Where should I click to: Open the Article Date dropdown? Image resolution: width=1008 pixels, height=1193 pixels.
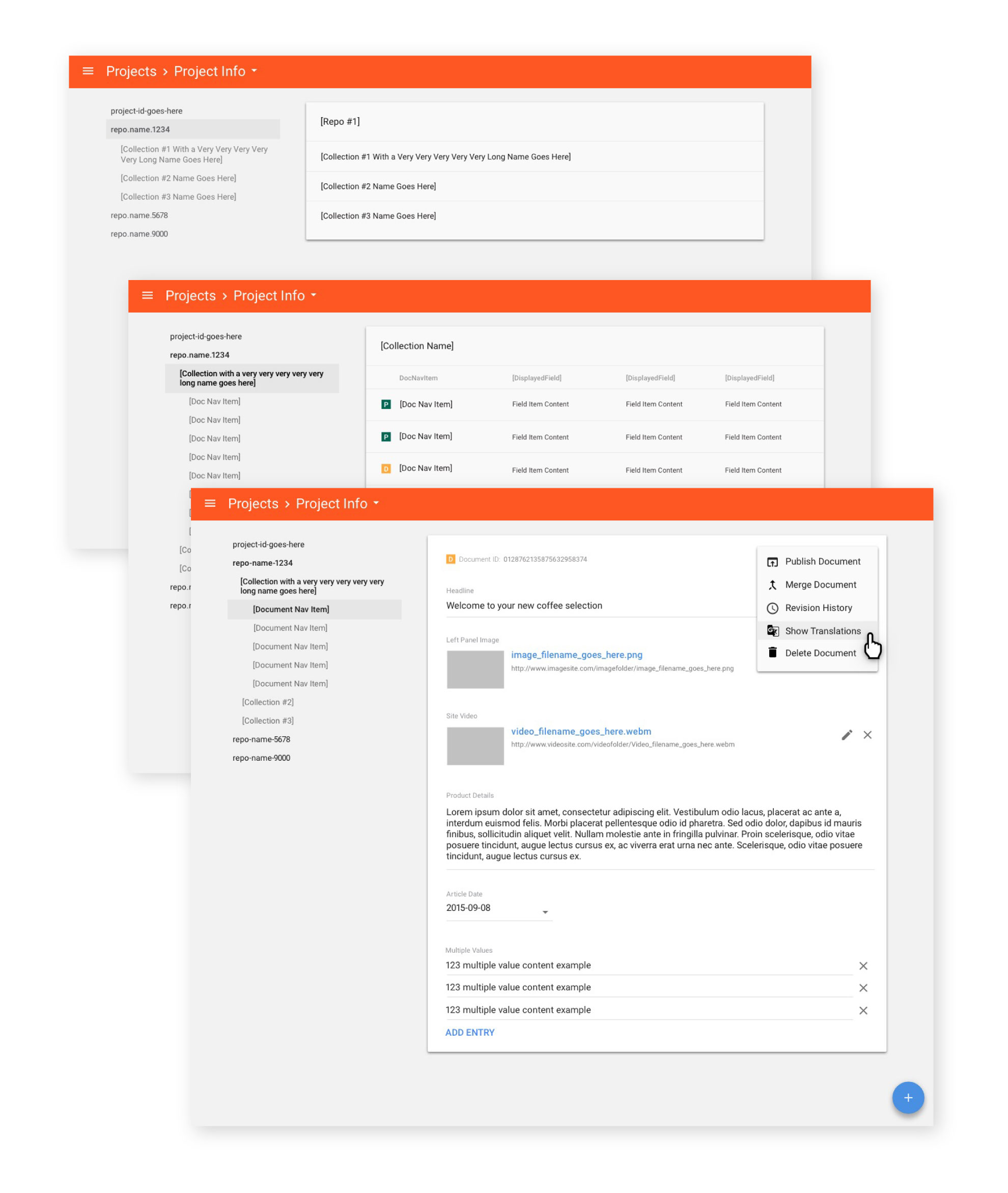(x=546, y=912)
